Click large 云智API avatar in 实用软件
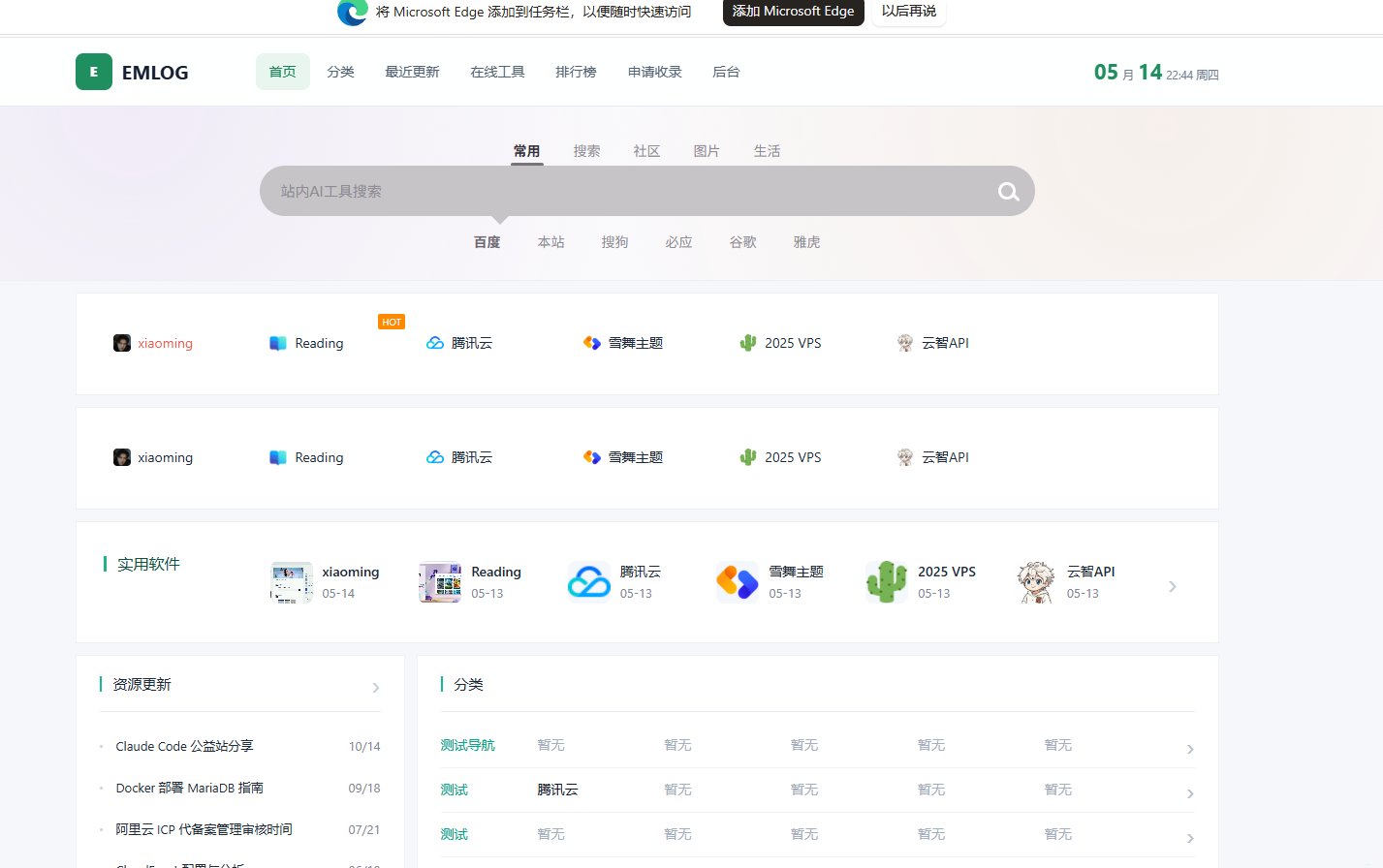The width and height of the screenshot is (1383, 868). click(1036, 582)
